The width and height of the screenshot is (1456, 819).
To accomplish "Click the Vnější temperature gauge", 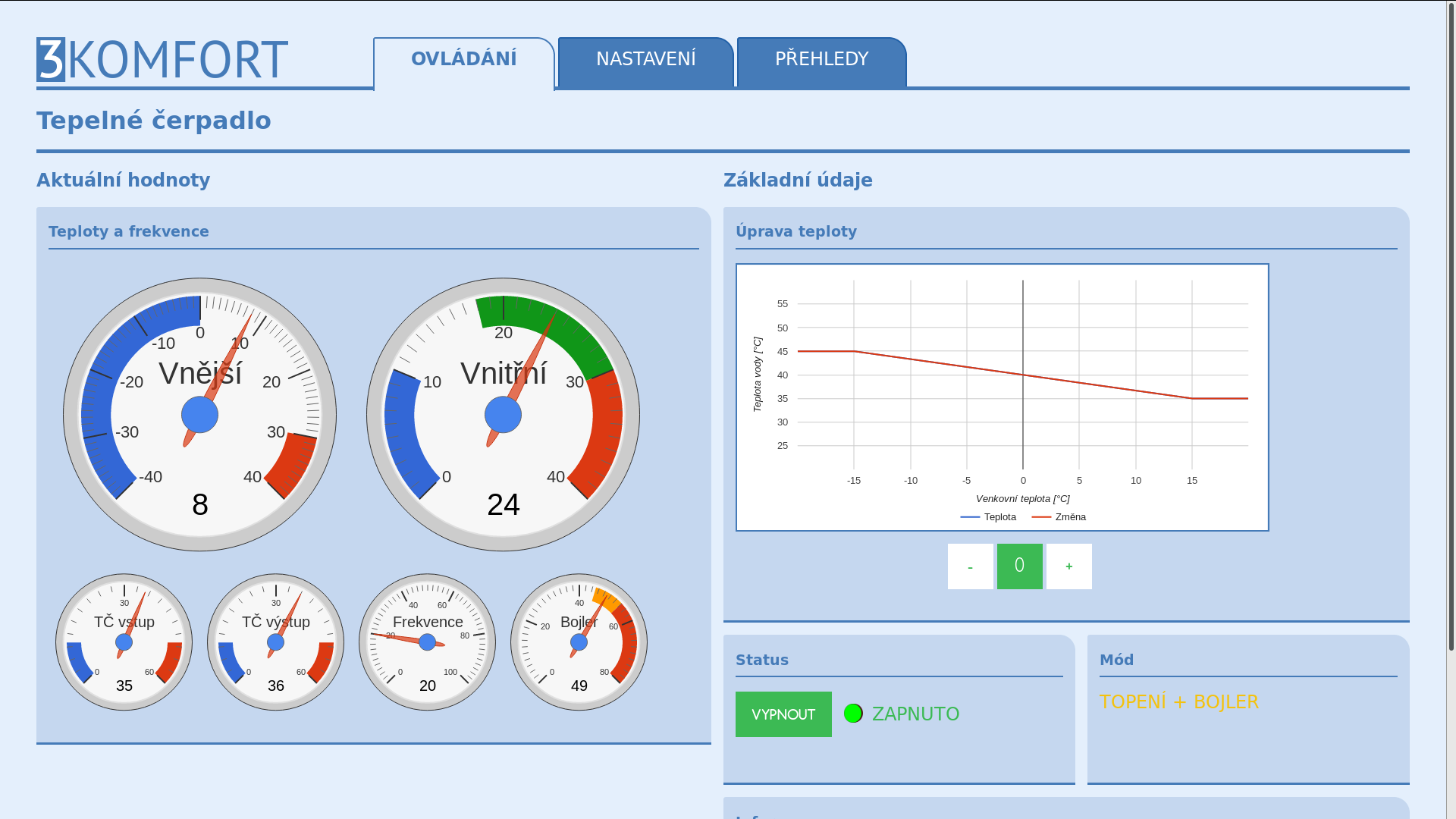I will 200,415.
